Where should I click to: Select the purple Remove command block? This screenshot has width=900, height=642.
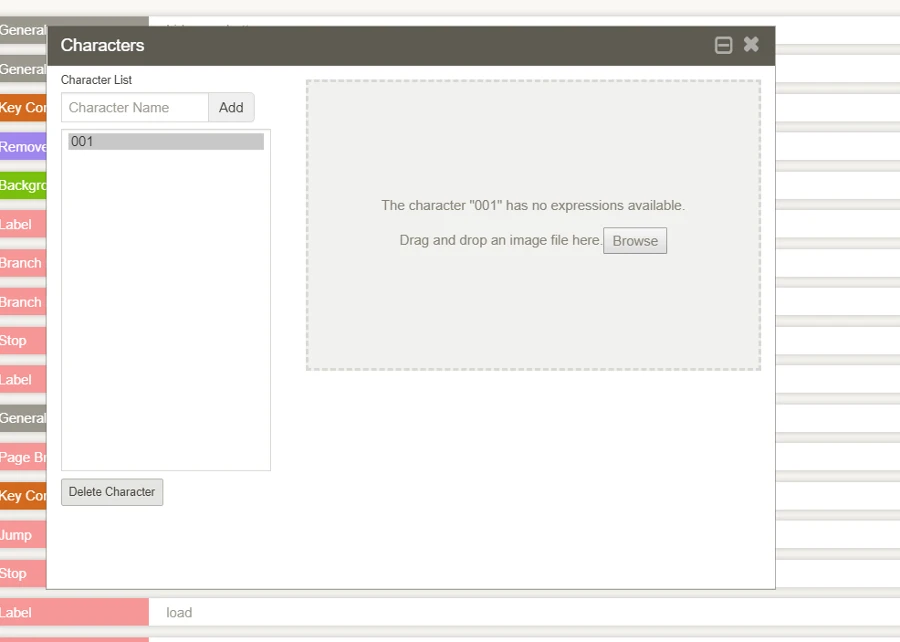click(23, 147)
